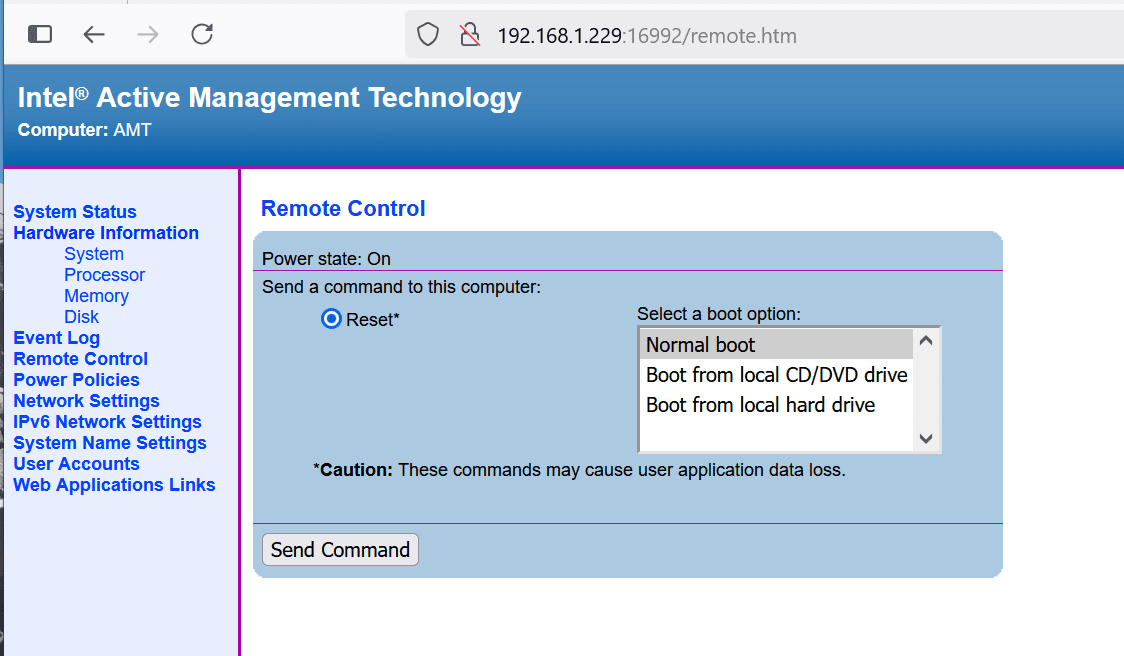Viewport: 1124px width, 656px height.
Task: Open the User Accounts page
Action: click(77, 464)
